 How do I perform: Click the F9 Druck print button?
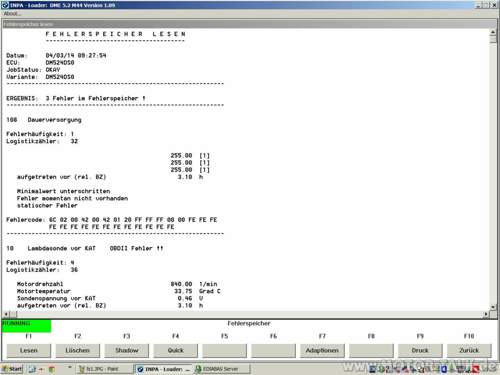[420, 351]
